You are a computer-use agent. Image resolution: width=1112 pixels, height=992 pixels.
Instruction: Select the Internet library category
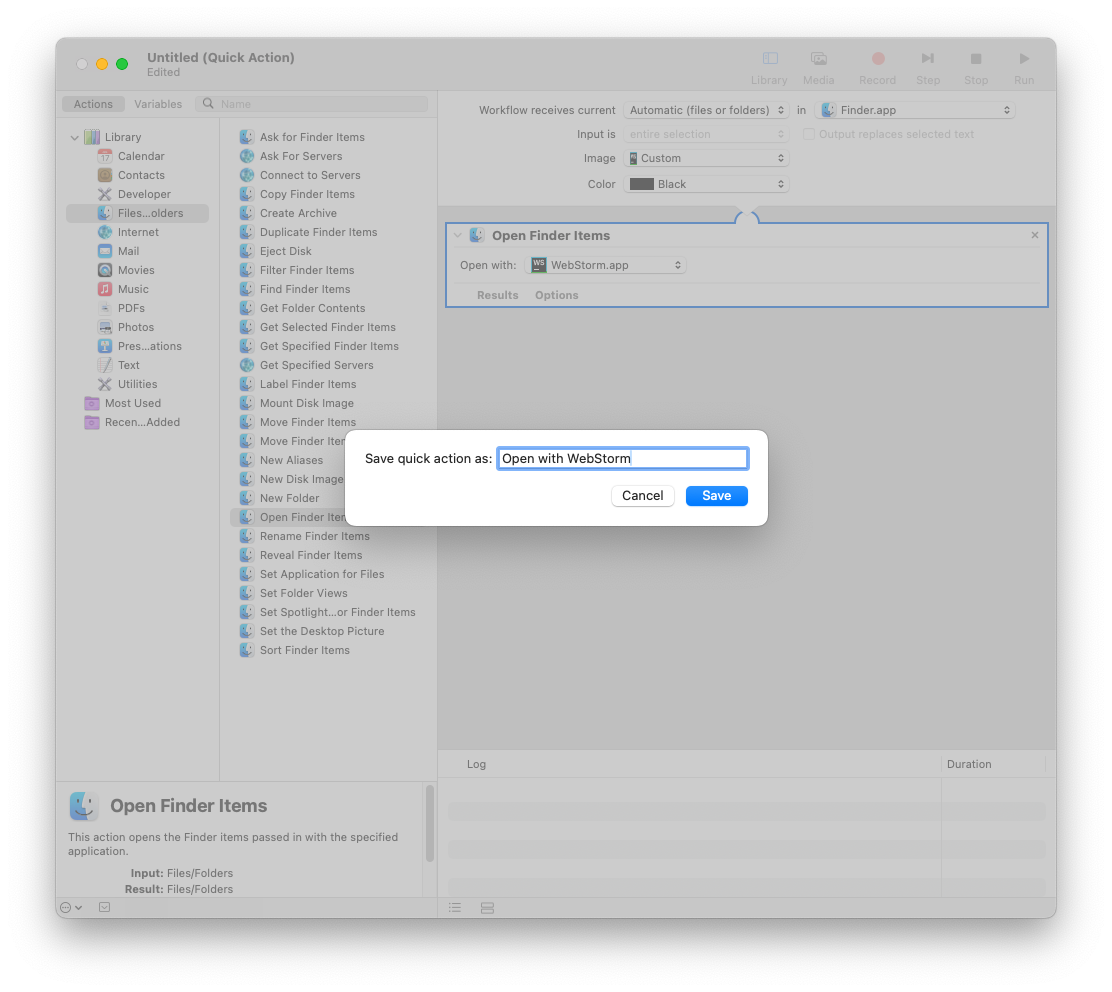pos(138,232)
